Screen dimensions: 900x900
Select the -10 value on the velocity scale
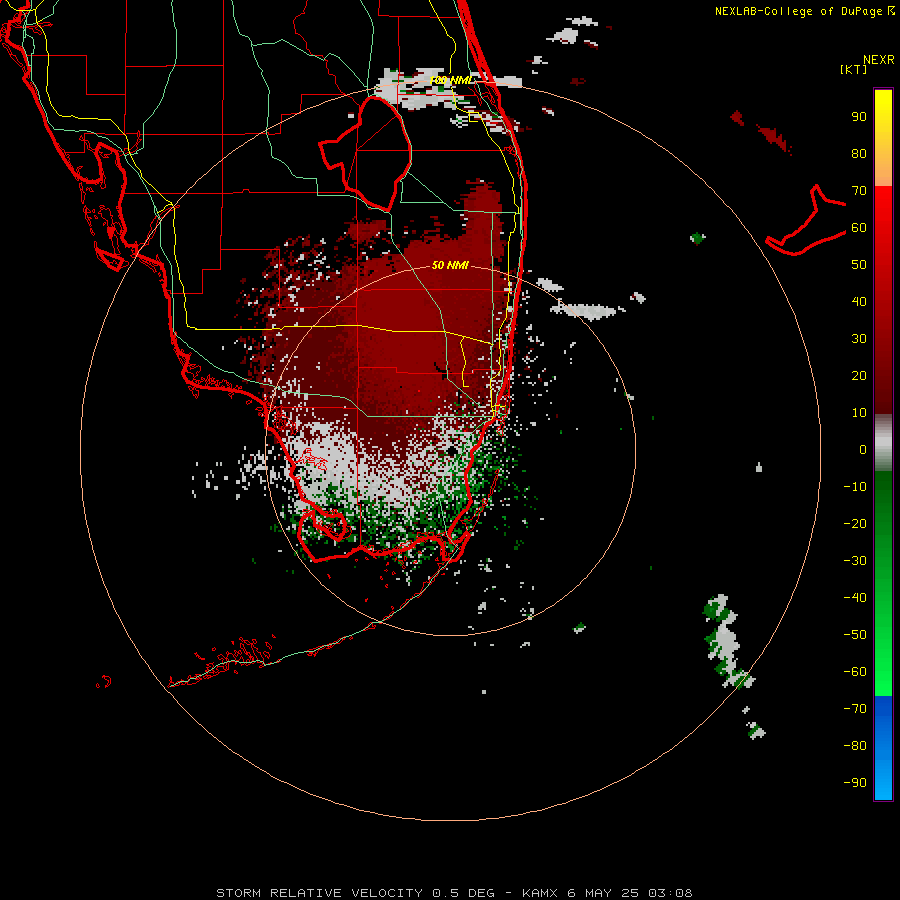click(855, 487)
